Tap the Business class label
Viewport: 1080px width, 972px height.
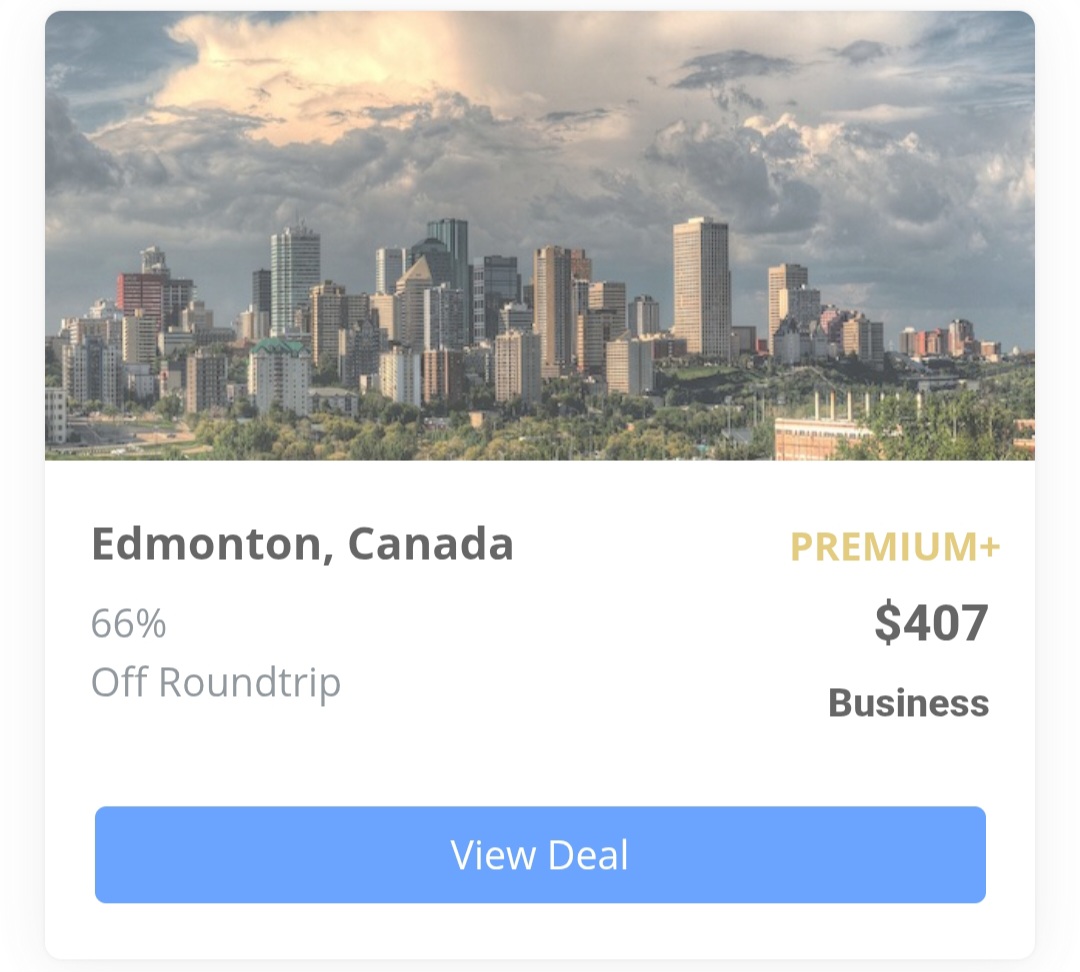coord(908,703)
